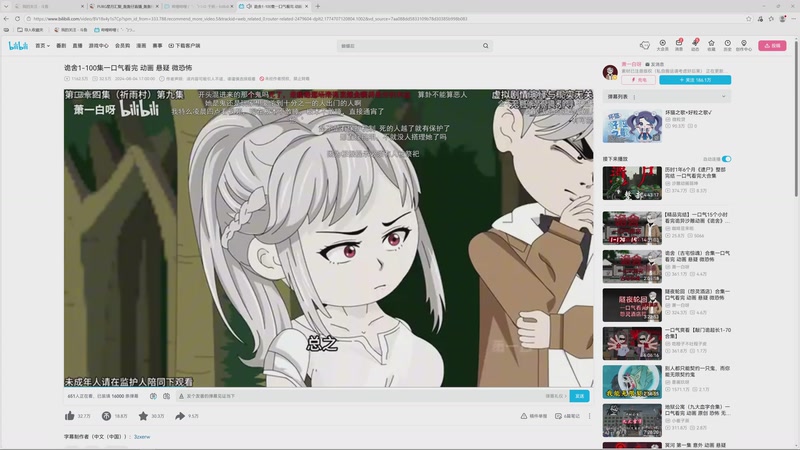This screenshot has width=800, height=450.
Task: Open subtitle author 3zxerw link
Action: 142,437
